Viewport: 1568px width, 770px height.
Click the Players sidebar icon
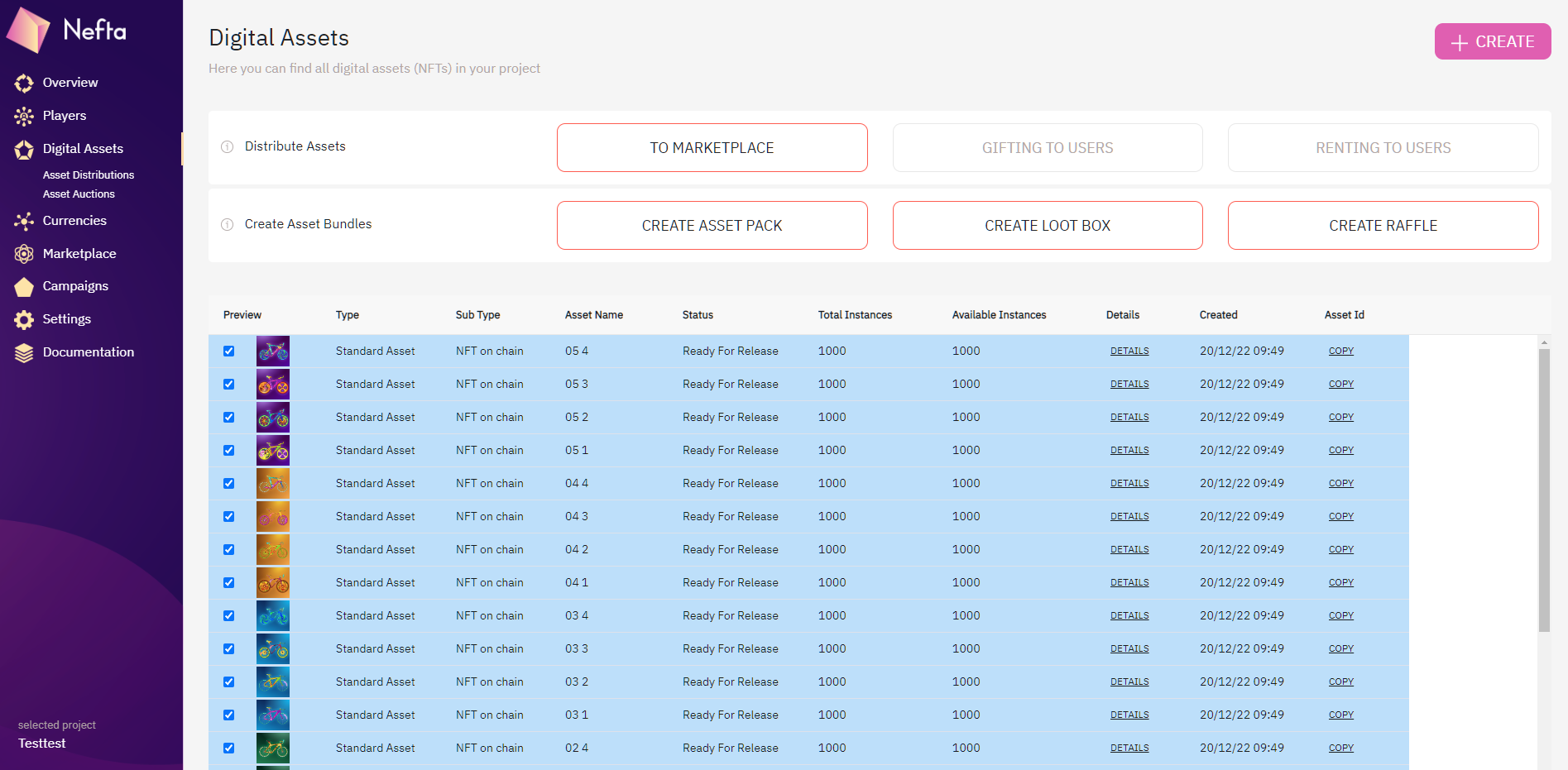click(24, 116)
